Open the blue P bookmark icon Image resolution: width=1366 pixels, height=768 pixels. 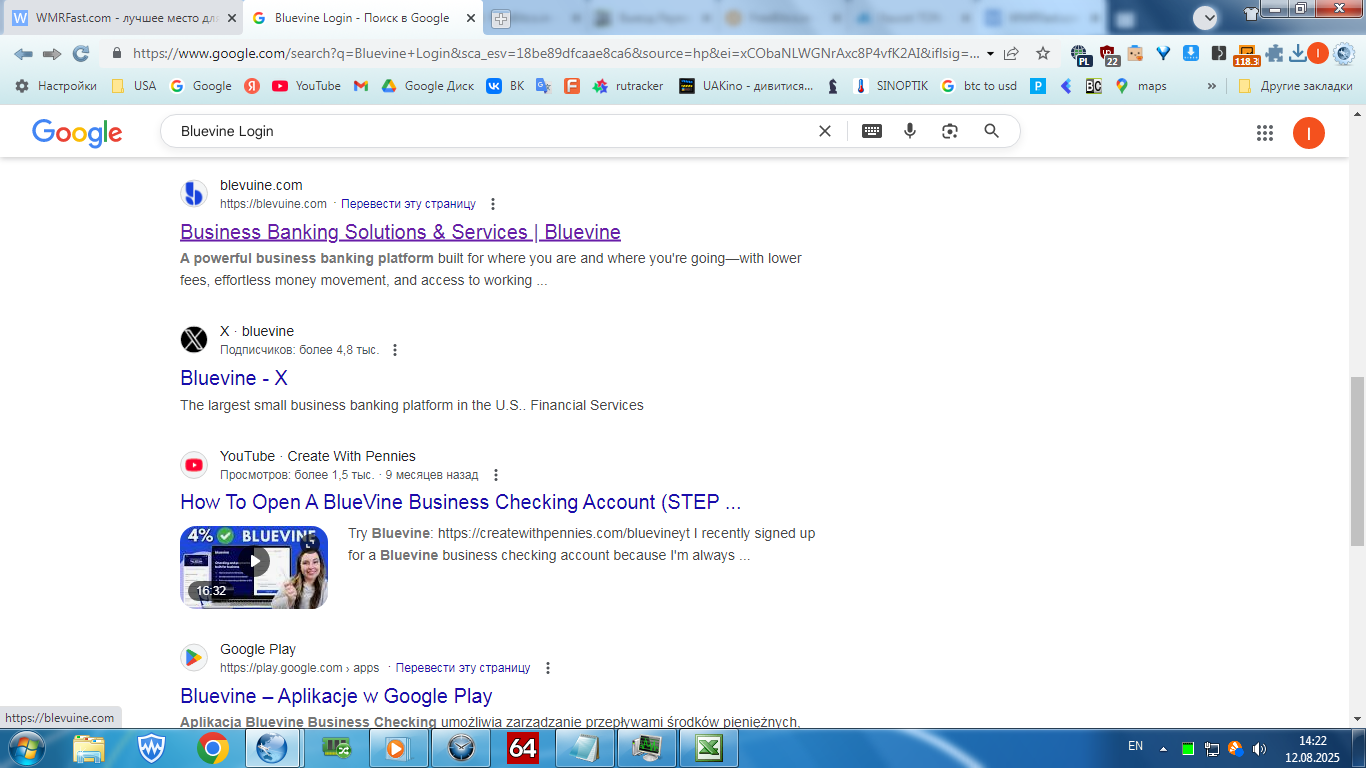point(1038,86)
